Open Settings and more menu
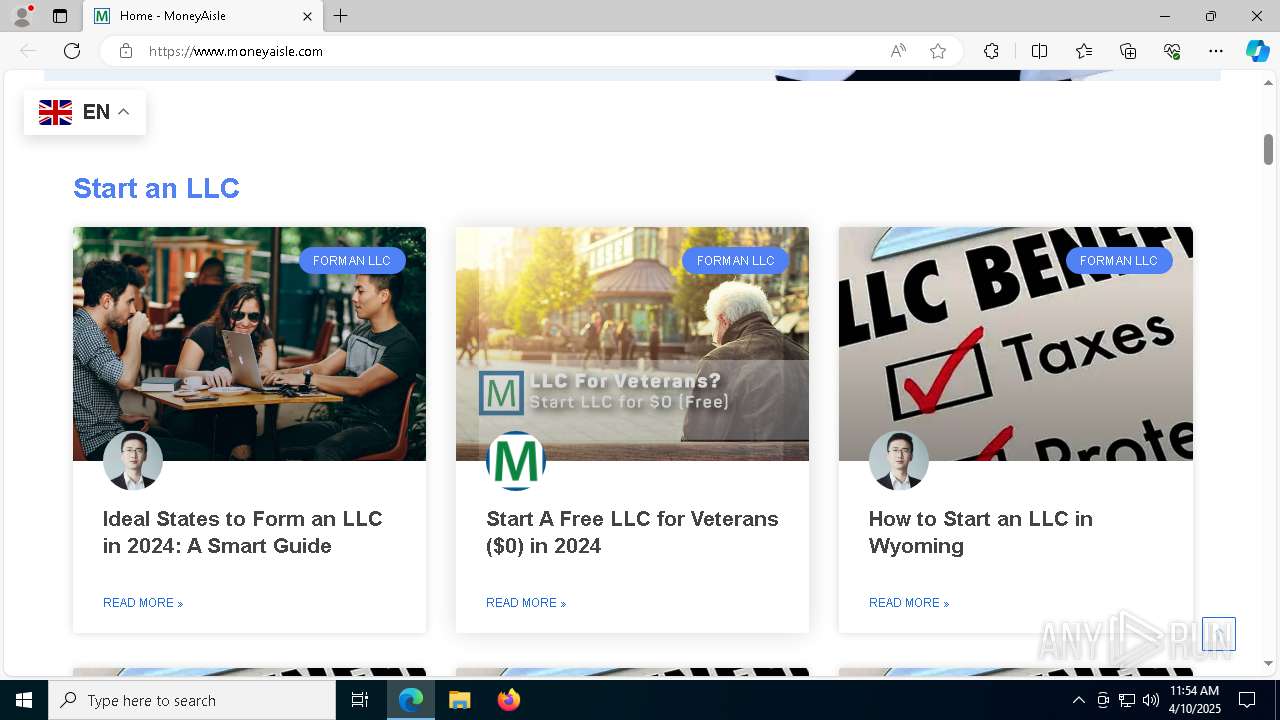The height and width of the screenshot is (720, 1280). coord(1216,51)
